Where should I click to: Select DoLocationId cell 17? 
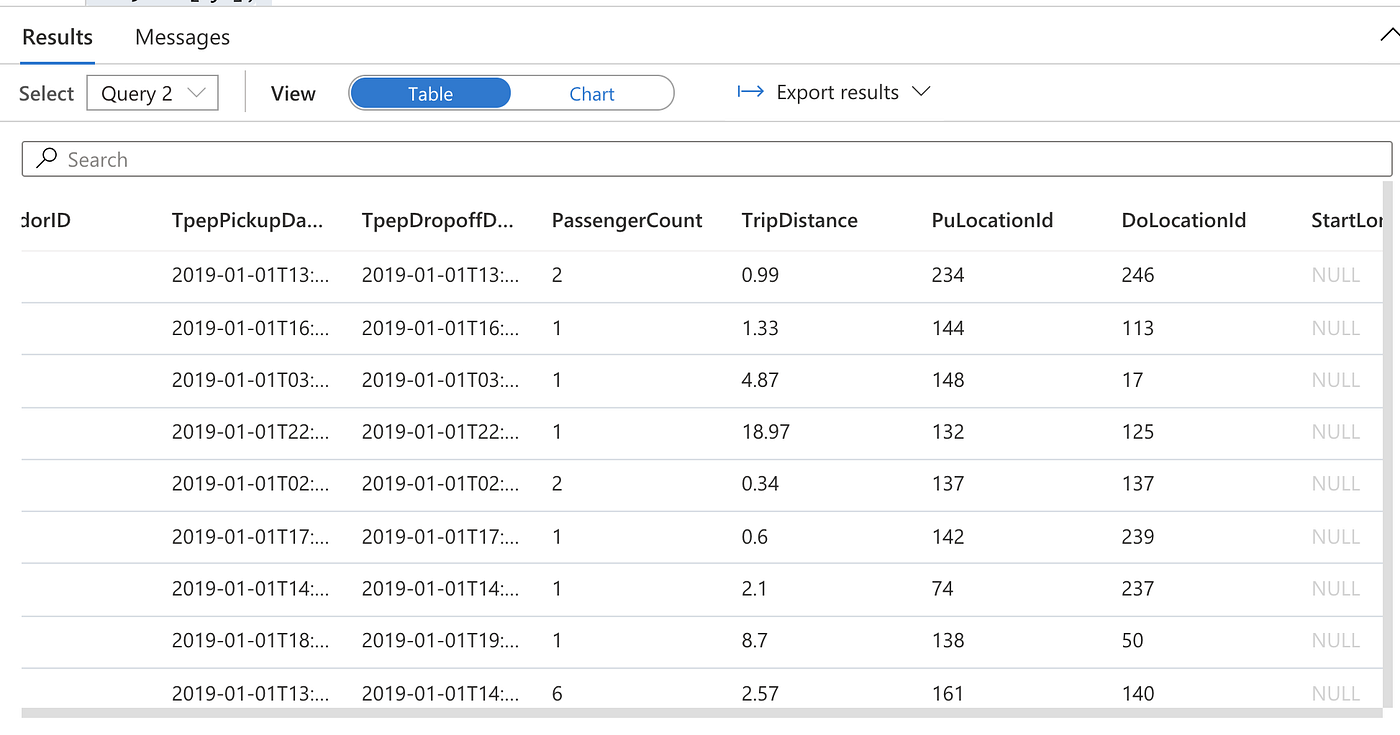pyautogui.click(x=1132, y=380)
